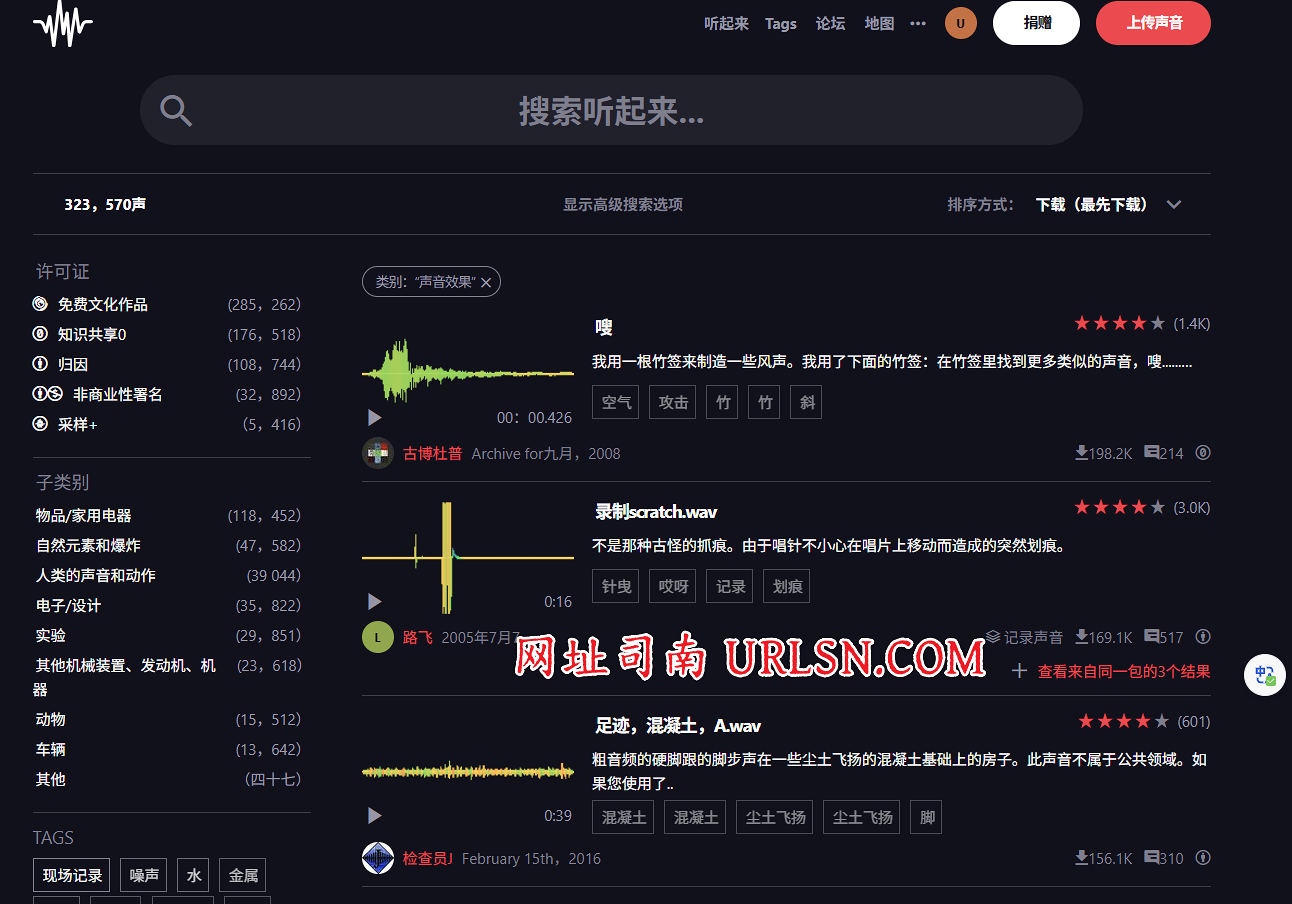Click the user avatar in top bar

click(960, 23)
